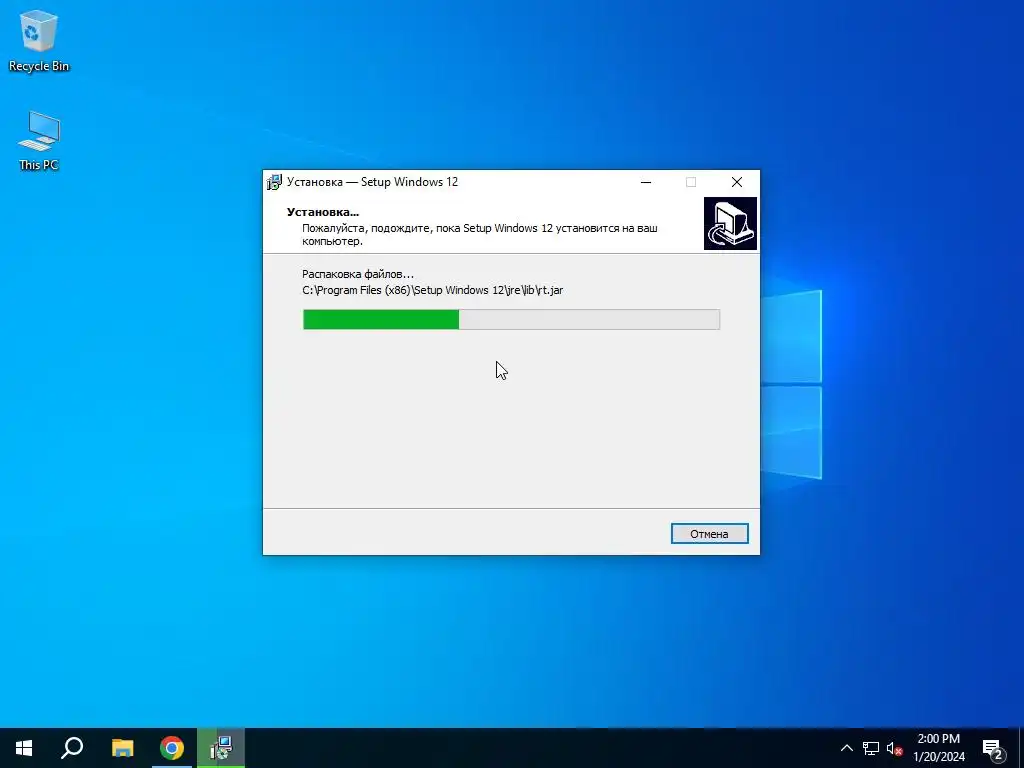Click the 'Установка — Setup Windows 12' title text
Viewport: 1024px width, 768px height.
click(372, 182)
